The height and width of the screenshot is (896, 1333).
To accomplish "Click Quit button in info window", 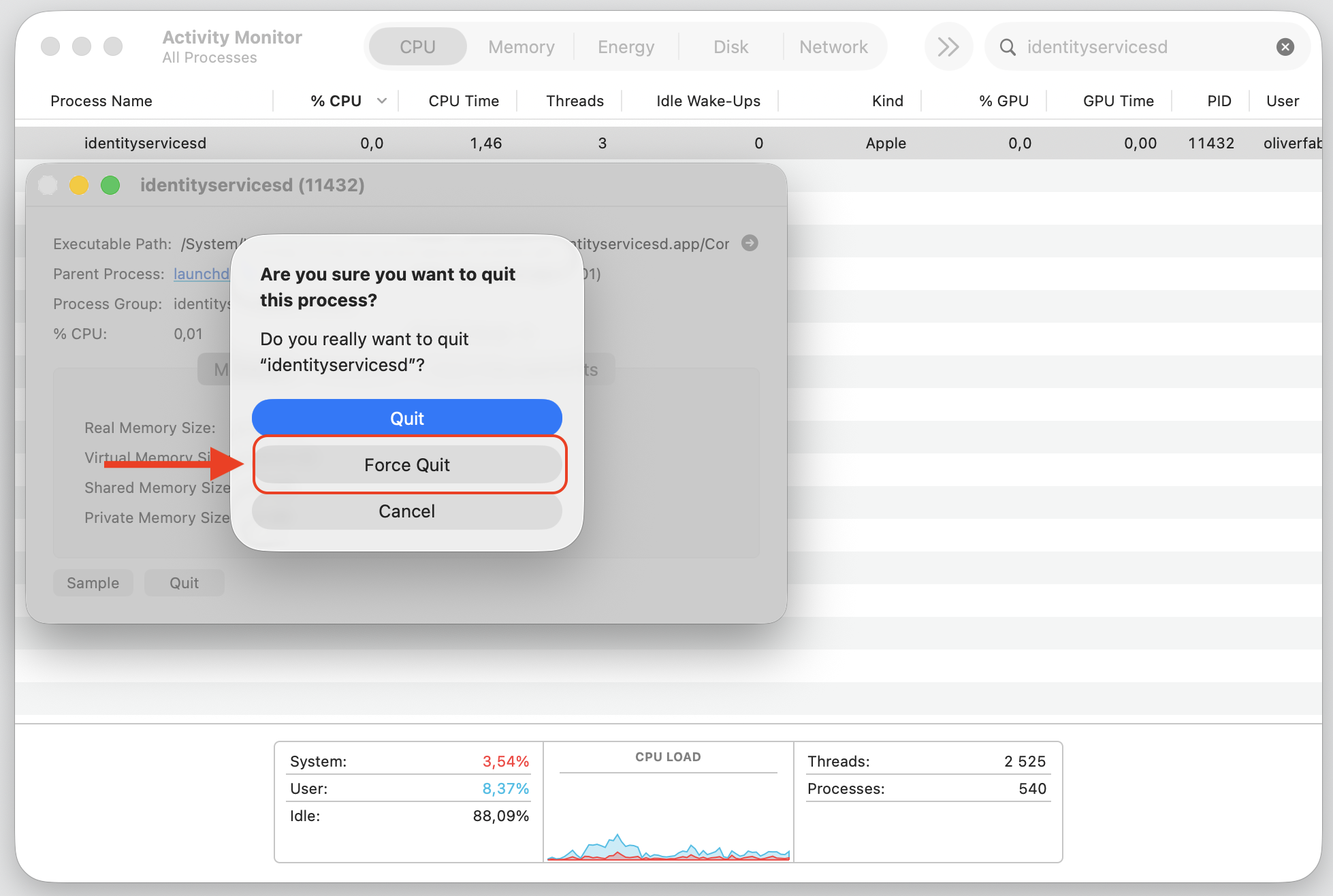I will [184, 583].
